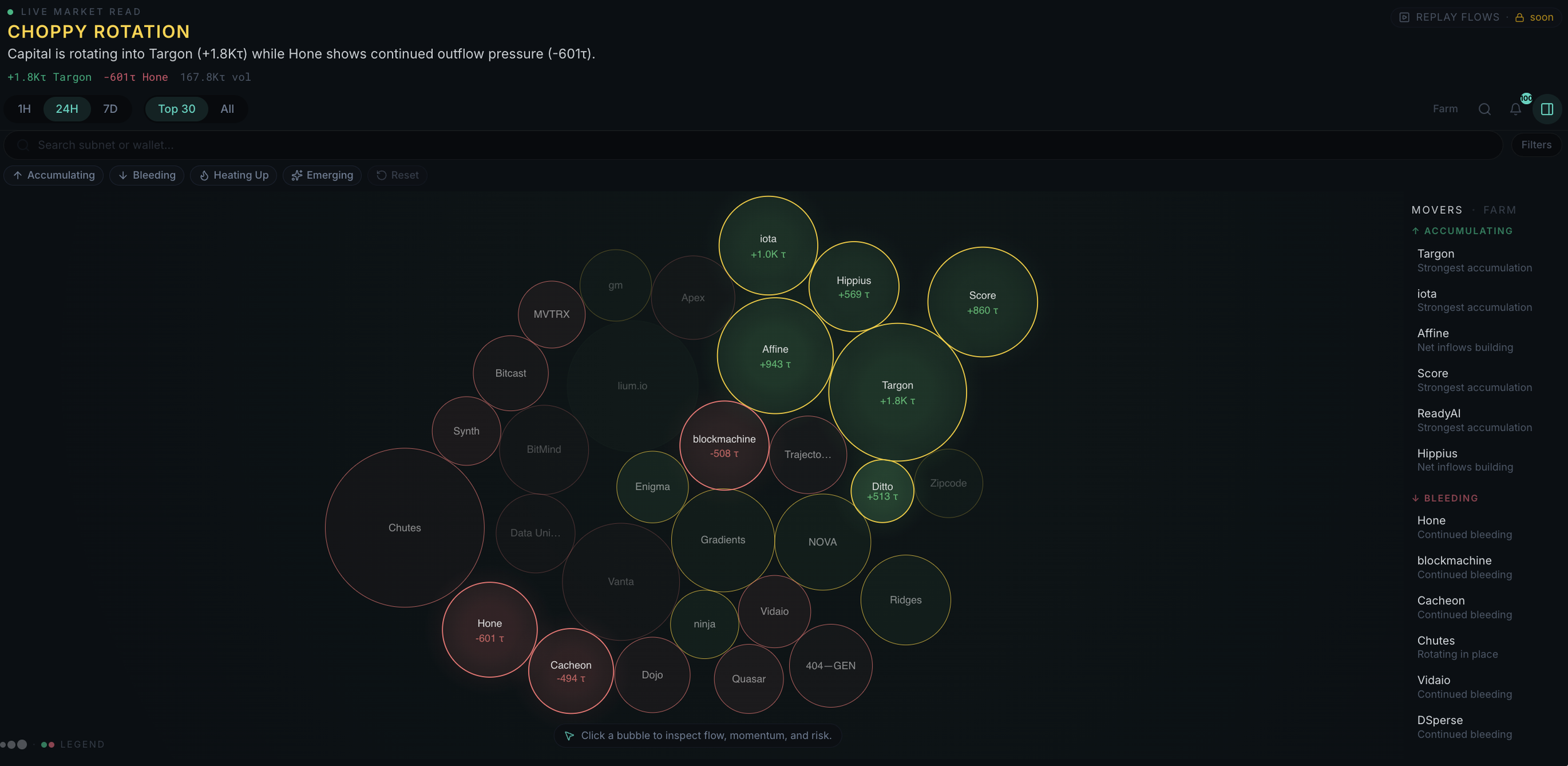Open the Gradients bubble
This screenshot has width=1568, height=766.
(723, 540)
